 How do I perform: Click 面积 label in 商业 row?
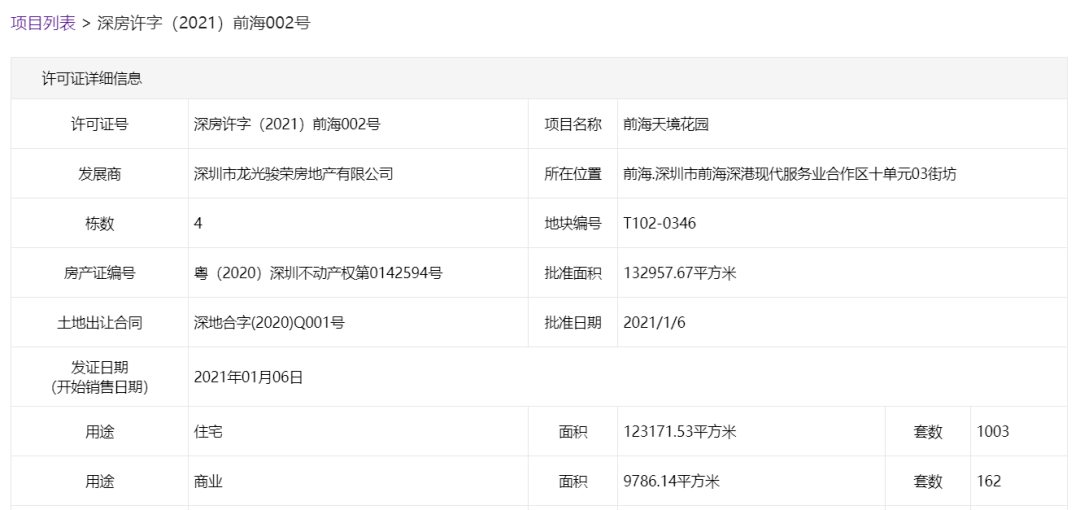tap(572, 481)
